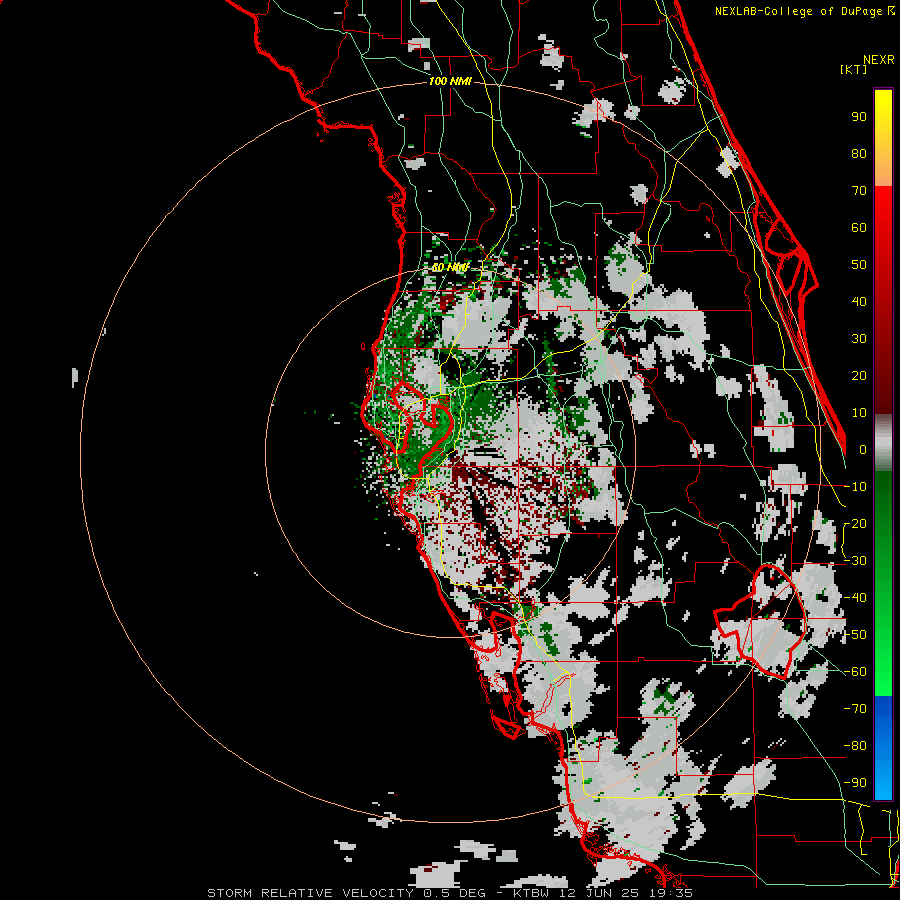Click the -60 value on velocity scale
Viewport: 900px width, 900px height.
coord(855,672)
